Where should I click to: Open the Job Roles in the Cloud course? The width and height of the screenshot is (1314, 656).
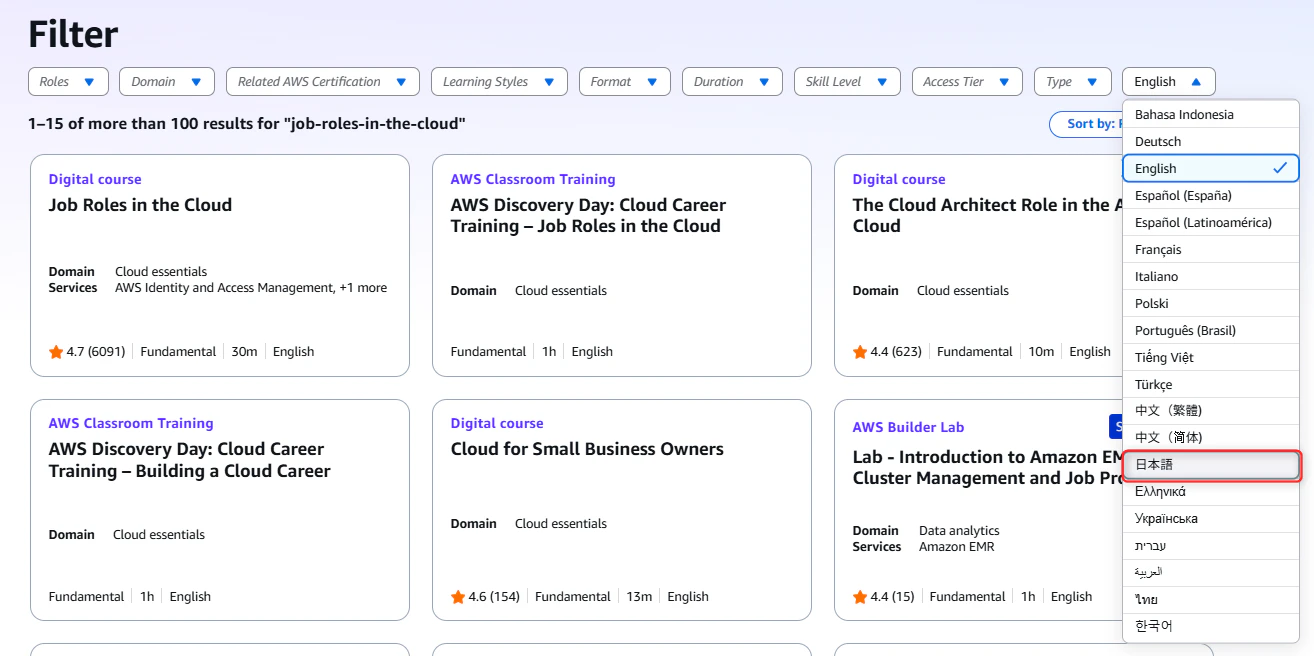point(140,205)
